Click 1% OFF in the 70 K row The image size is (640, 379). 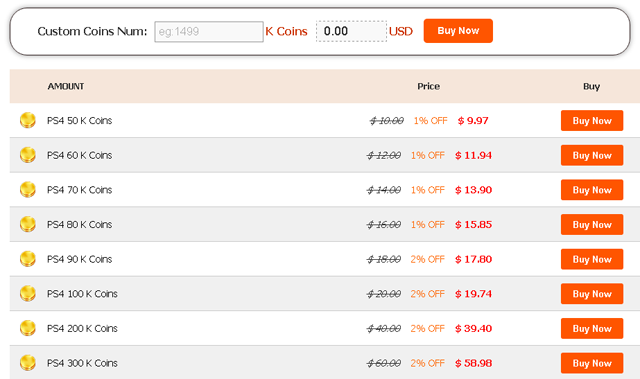pos(427,190)
